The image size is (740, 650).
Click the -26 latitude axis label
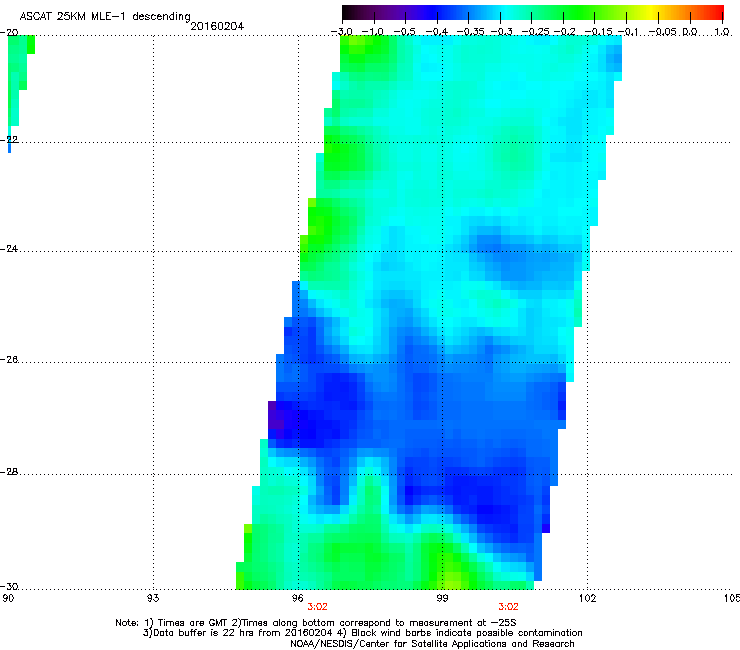[9, 360]
